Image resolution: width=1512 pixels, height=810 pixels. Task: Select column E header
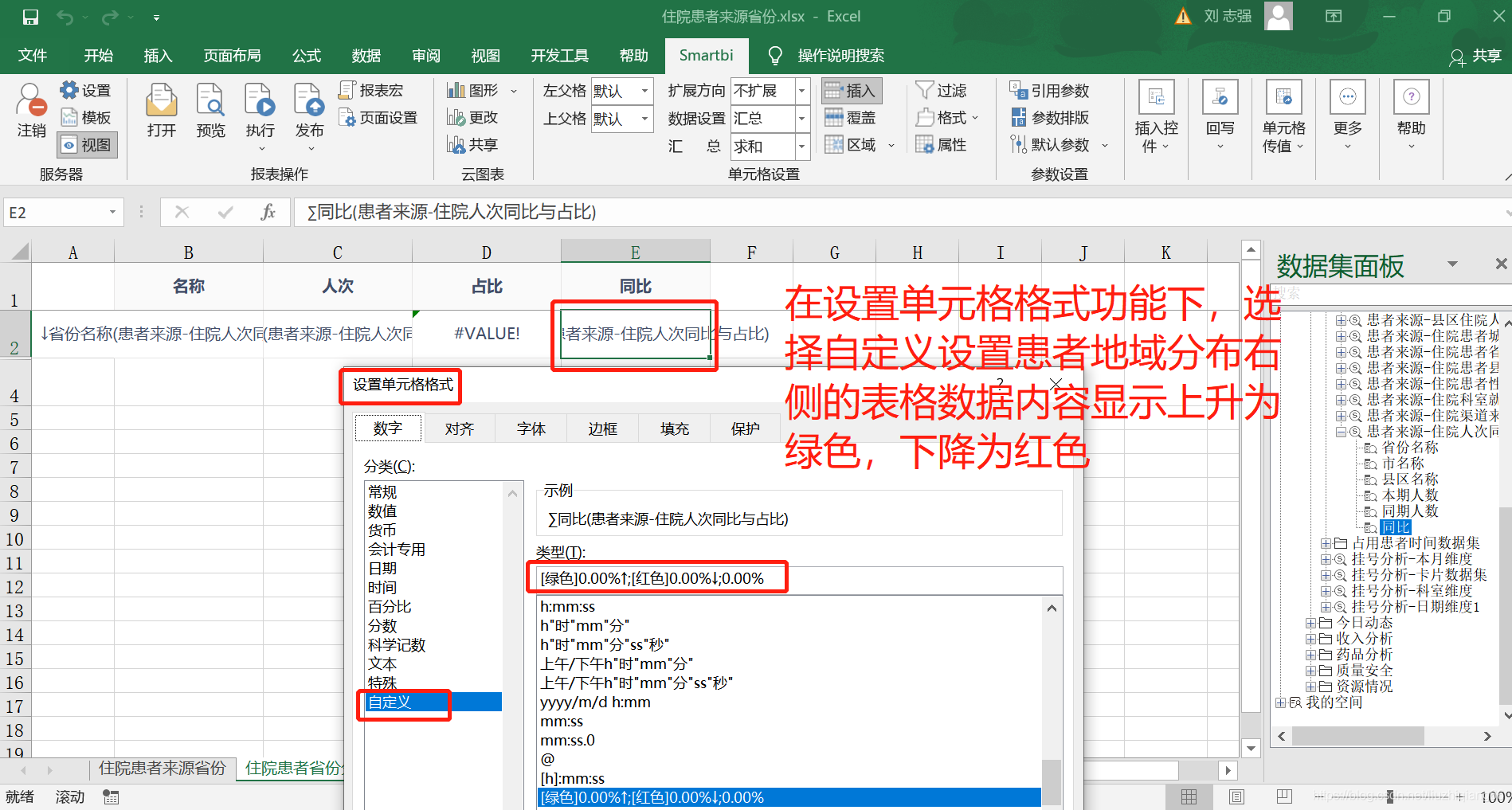(x=635, y=252)
